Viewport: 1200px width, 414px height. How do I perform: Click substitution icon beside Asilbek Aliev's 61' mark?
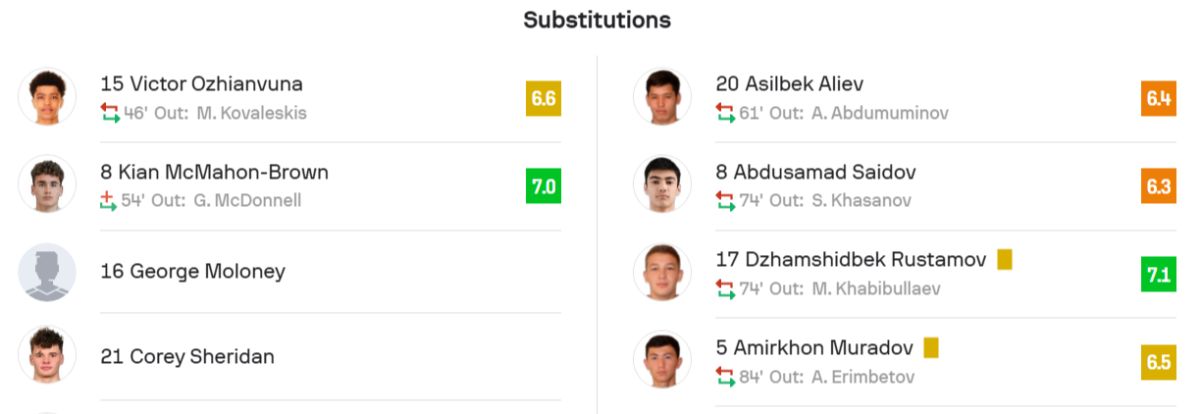(725, 113)
